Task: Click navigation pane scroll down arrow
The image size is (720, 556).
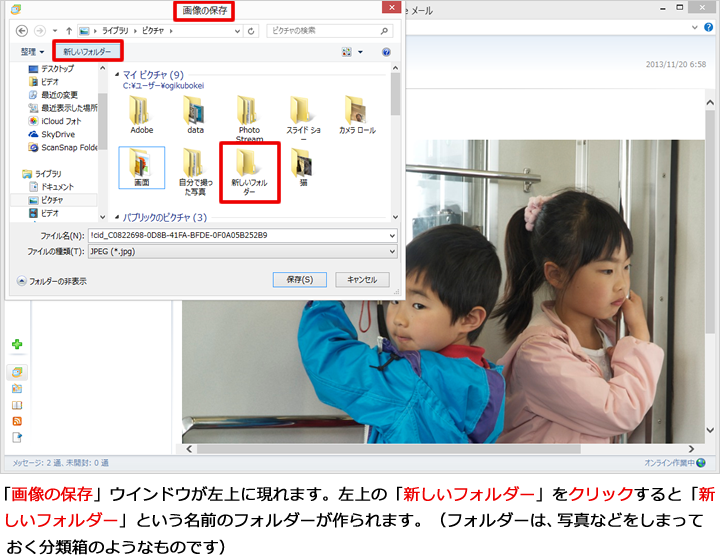Action: (102, 217)
